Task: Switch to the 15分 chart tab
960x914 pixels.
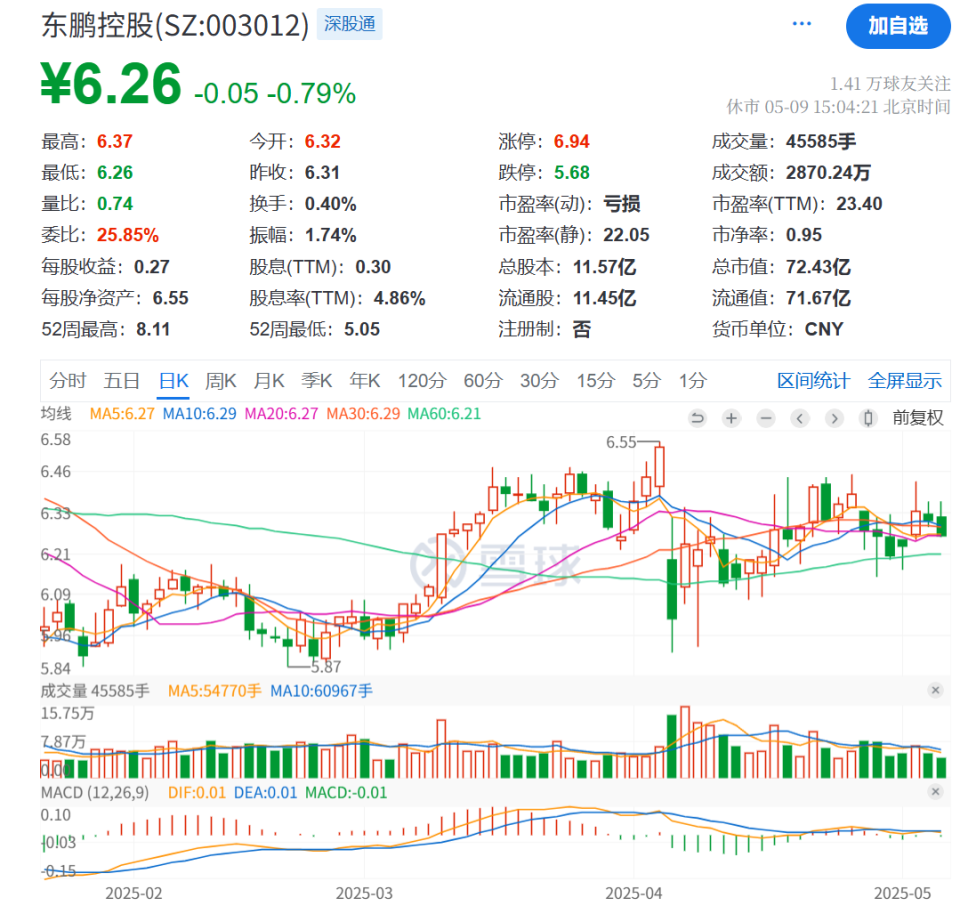Action: point(596,381)
